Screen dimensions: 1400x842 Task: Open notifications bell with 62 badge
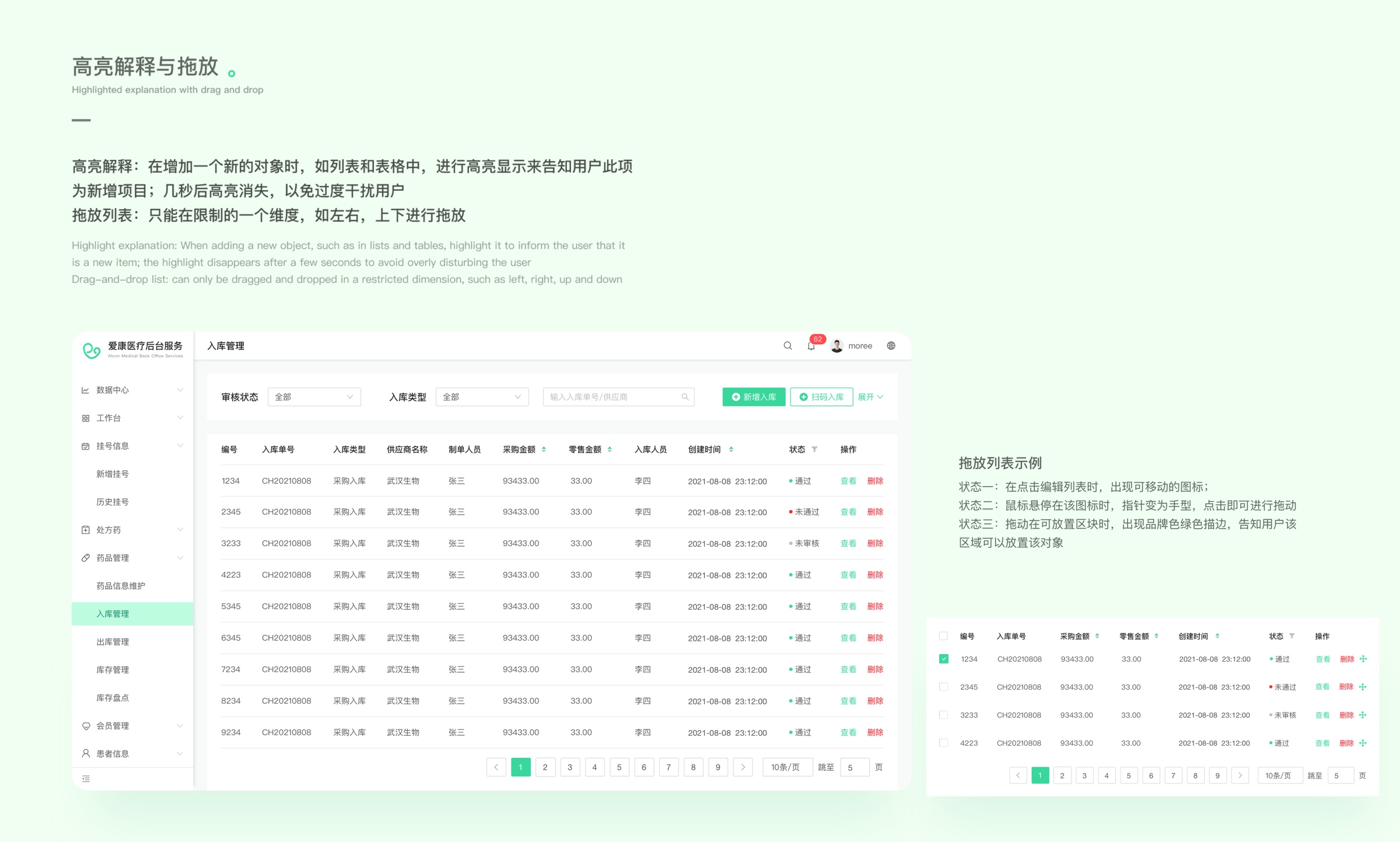pos(811,346)
